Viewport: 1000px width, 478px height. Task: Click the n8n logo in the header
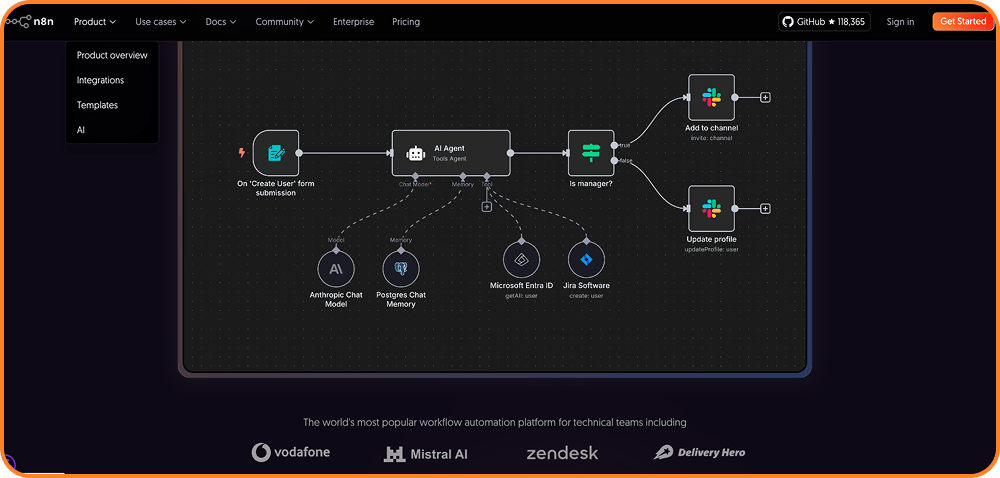tap(29, 22)
